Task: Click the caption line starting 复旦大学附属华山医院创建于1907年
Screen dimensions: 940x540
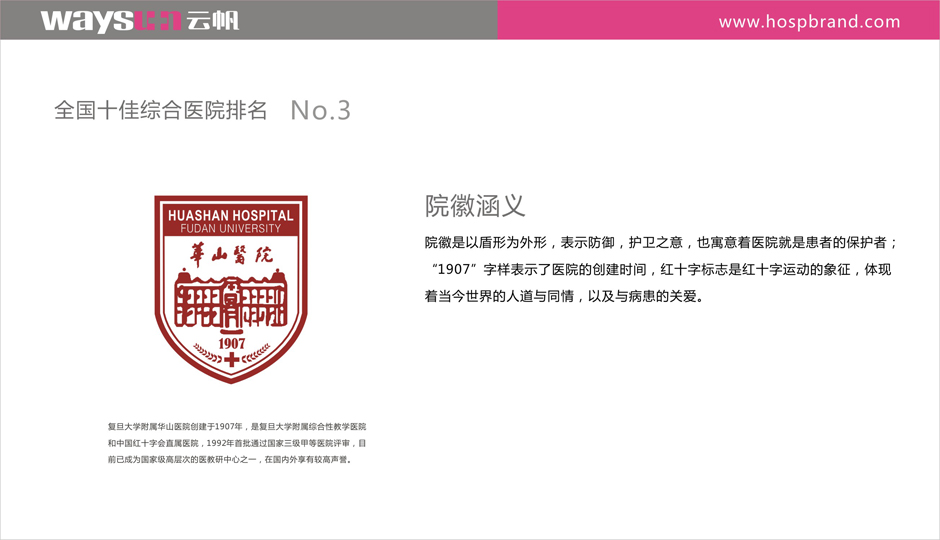Action: 237,427
